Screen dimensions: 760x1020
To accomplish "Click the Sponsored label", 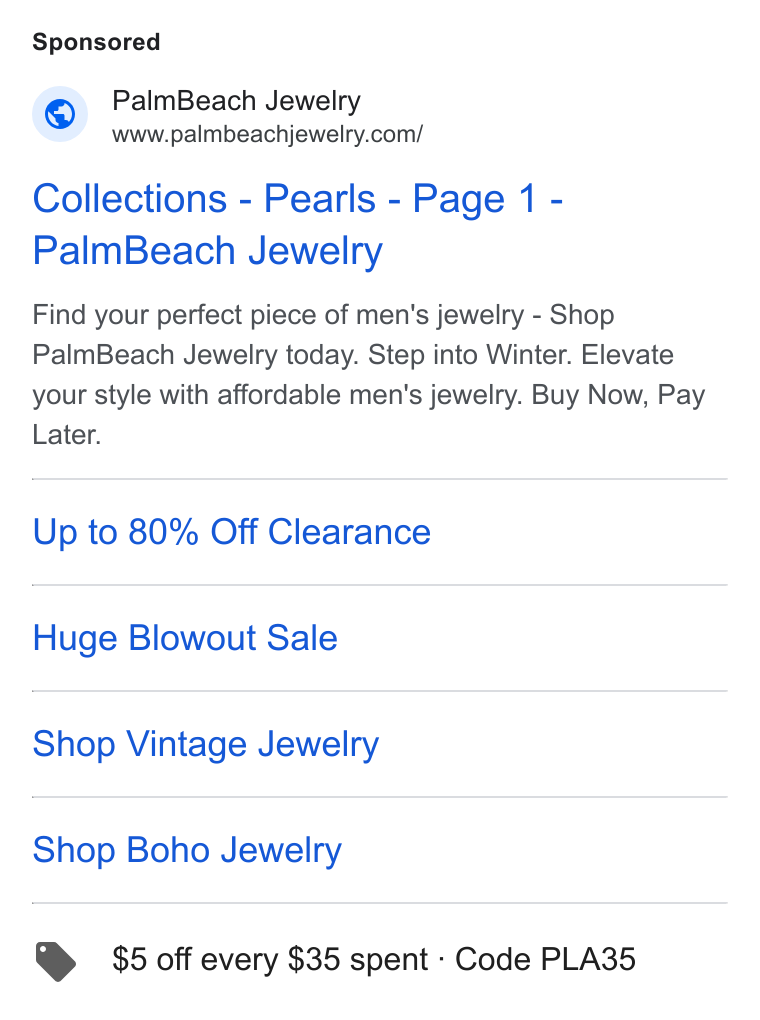I will [96, 42].
